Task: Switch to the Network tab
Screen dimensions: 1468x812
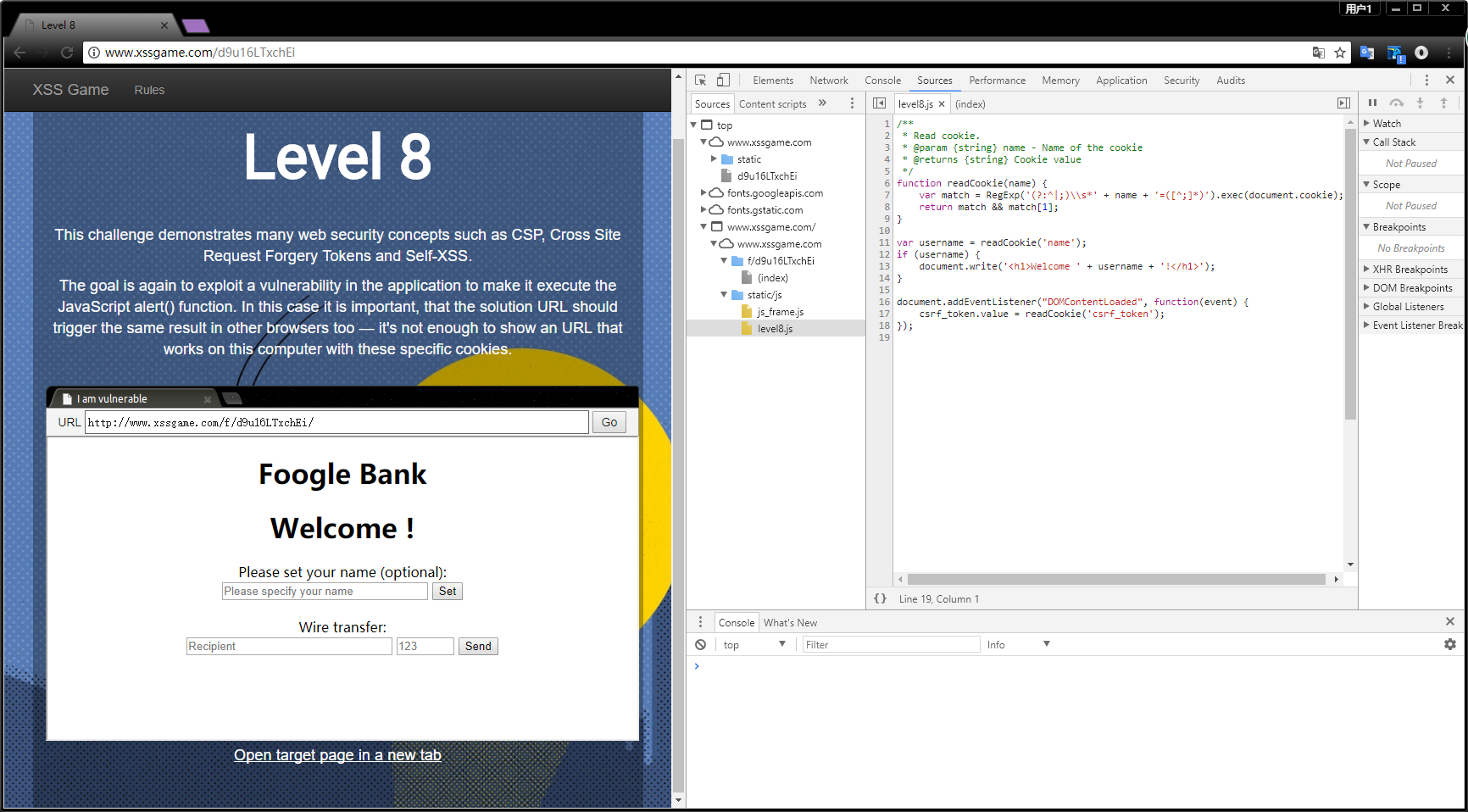Action: (828, 81)
